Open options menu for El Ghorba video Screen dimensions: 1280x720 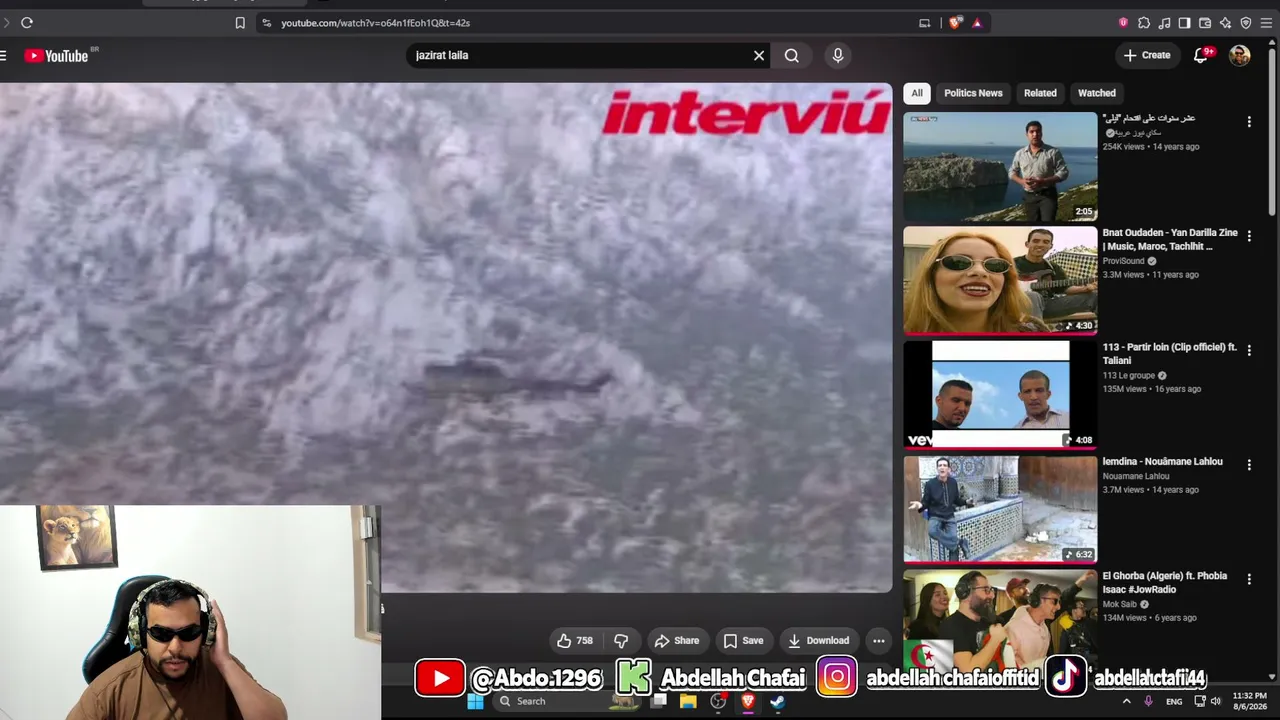point(1249,580)
